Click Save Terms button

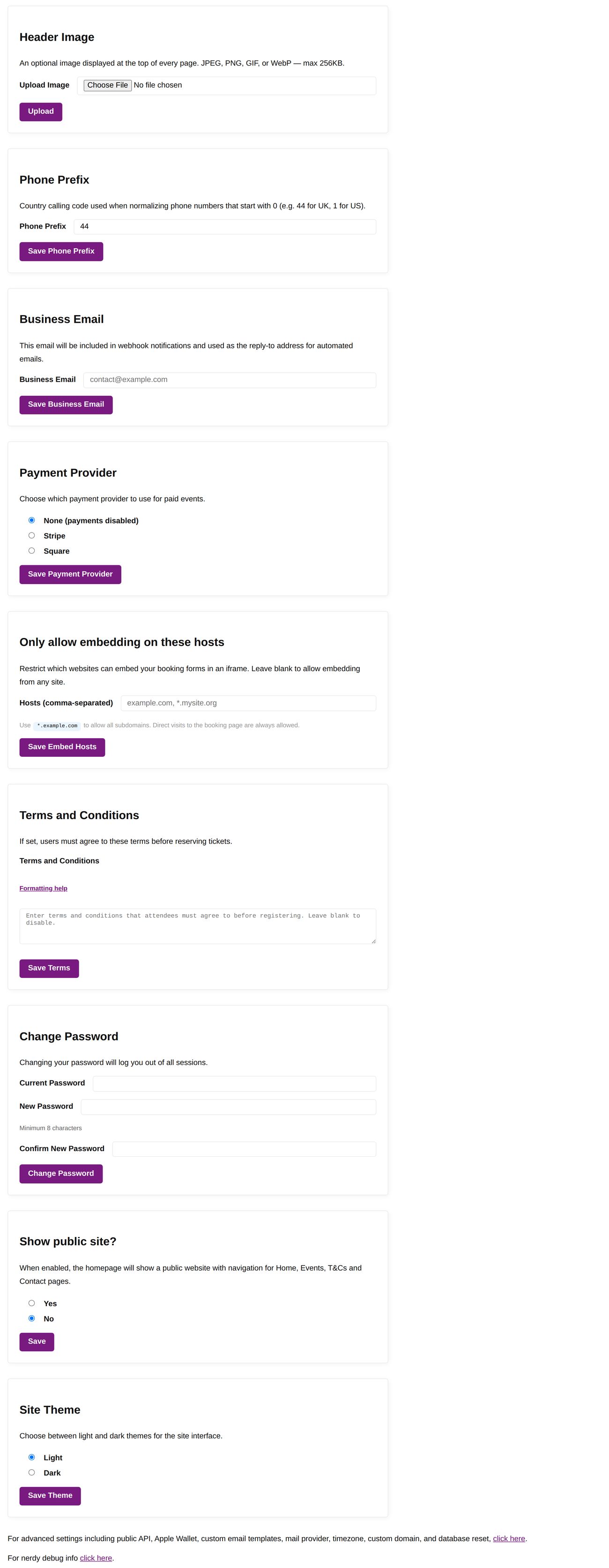49,968
